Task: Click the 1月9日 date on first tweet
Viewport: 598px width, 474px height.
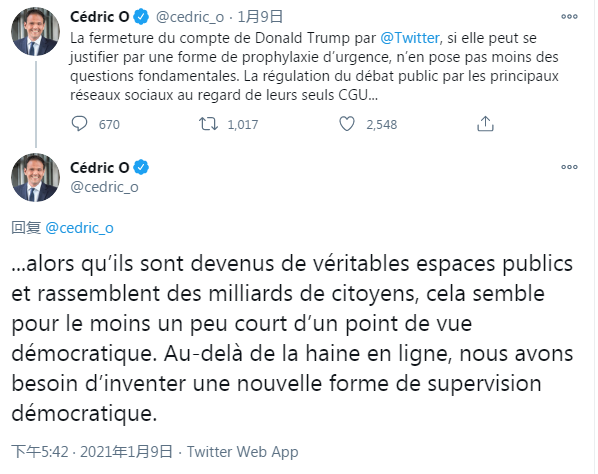Action: point(260,17)
